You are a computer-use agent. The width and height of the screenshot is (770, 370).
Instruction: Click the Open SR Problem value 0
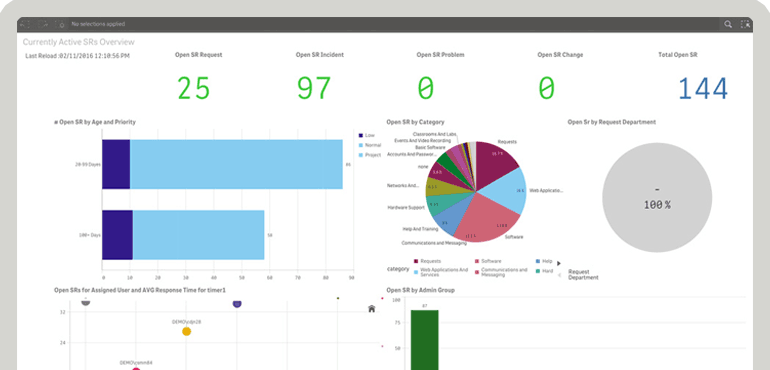pos(426,89)
